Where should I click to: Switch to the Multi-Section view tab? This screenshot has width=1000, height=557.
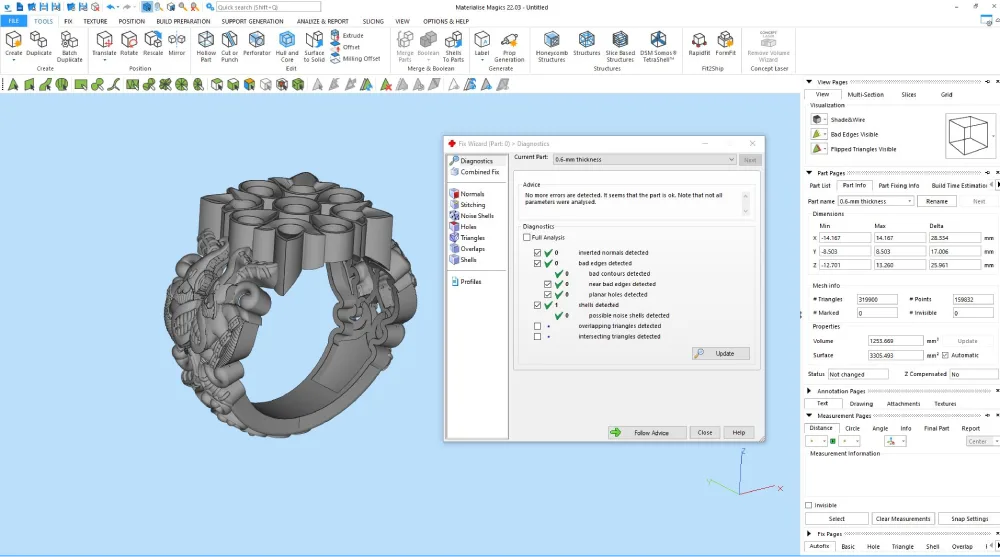pos(865,94)
